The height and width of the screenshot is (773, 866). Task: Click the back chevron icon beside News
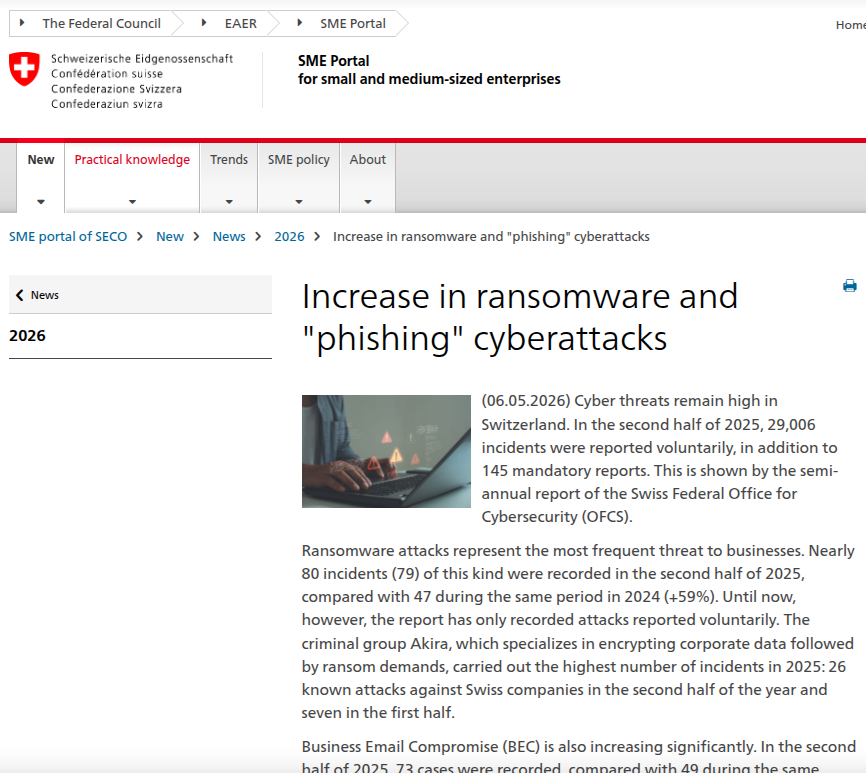tap(20, 295)
